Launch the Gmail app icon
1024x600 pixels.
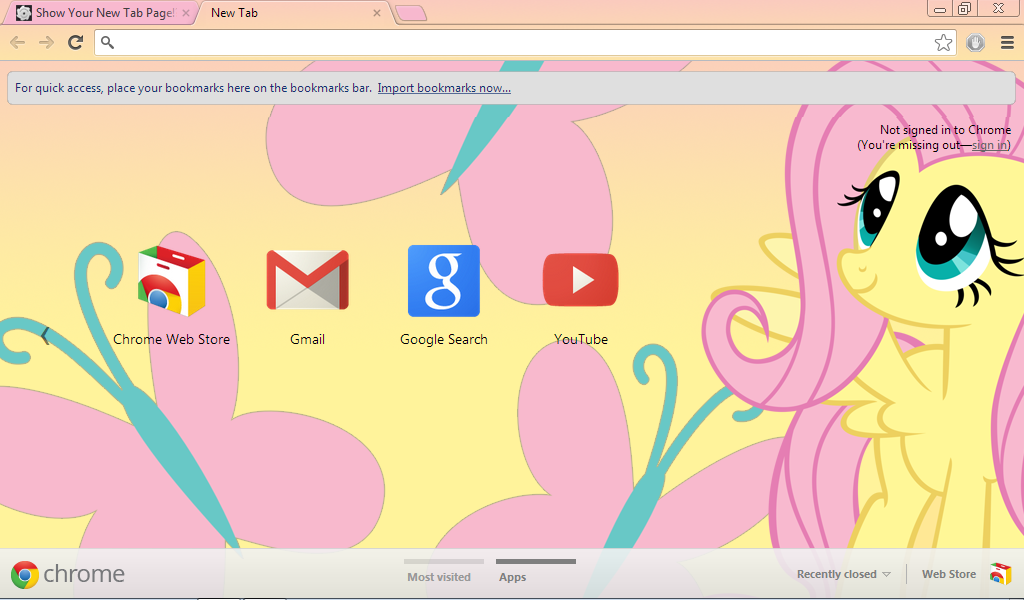coord(308,280)
